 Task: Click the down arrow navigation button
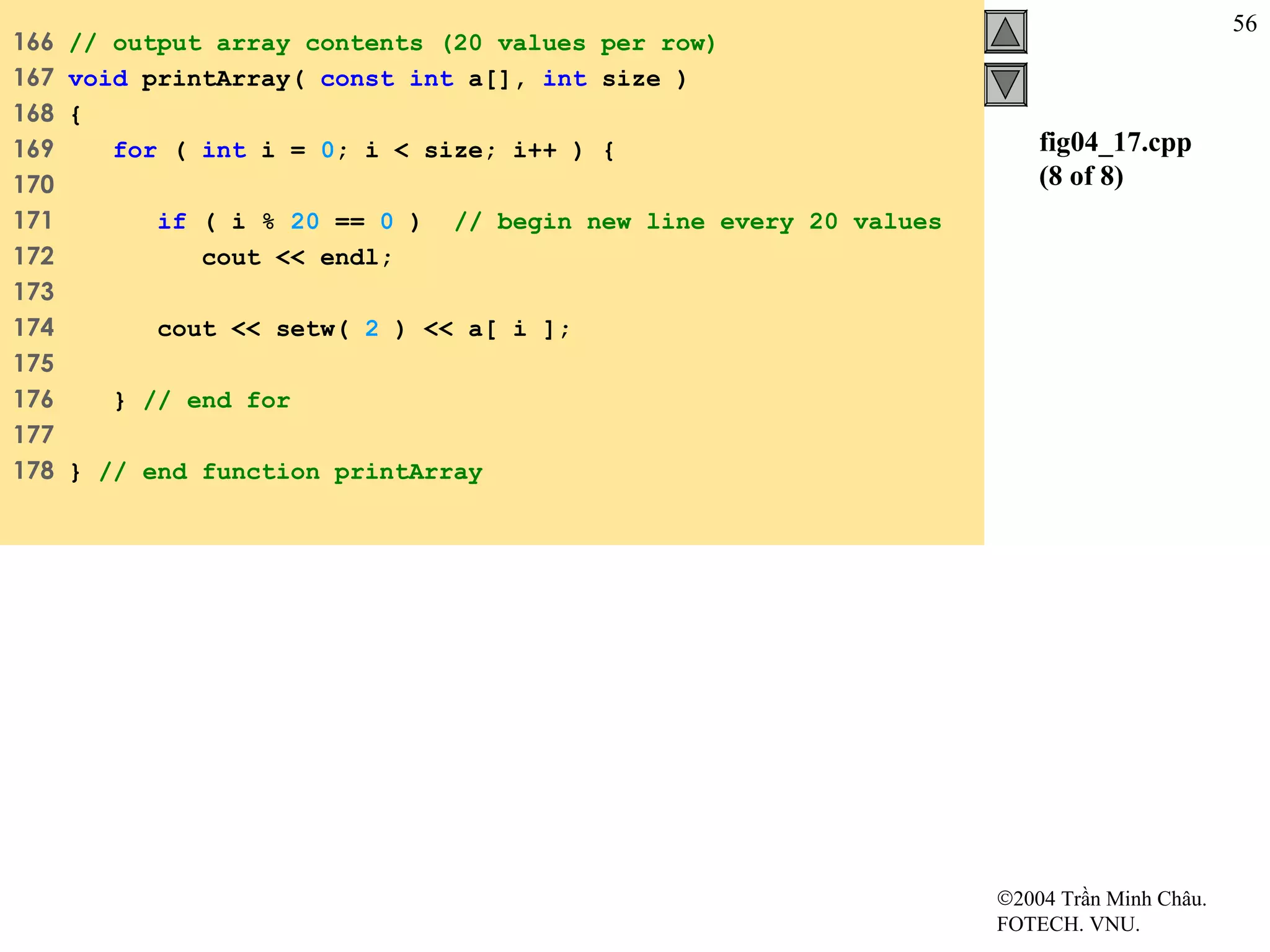pyautogui.click(x=1005, y=84)
